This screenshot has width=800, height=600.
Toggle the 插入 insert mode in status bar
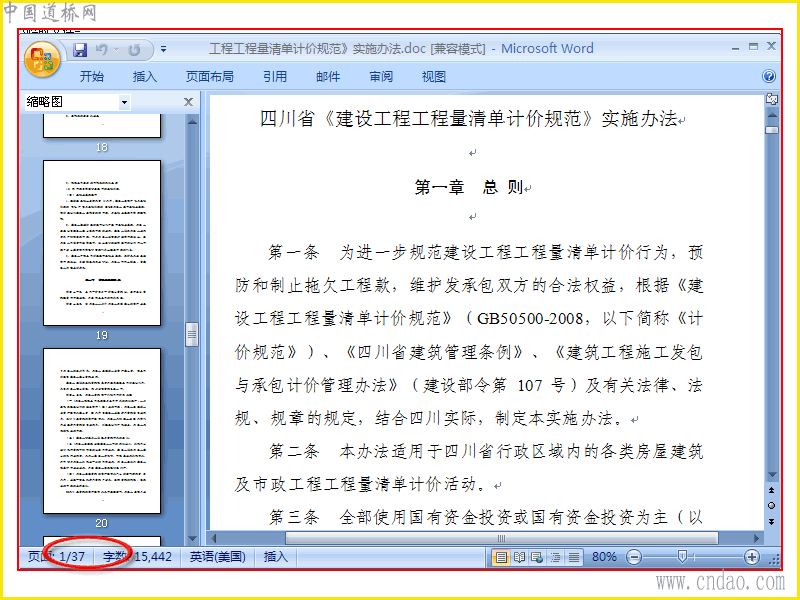(x=276, y=557)
